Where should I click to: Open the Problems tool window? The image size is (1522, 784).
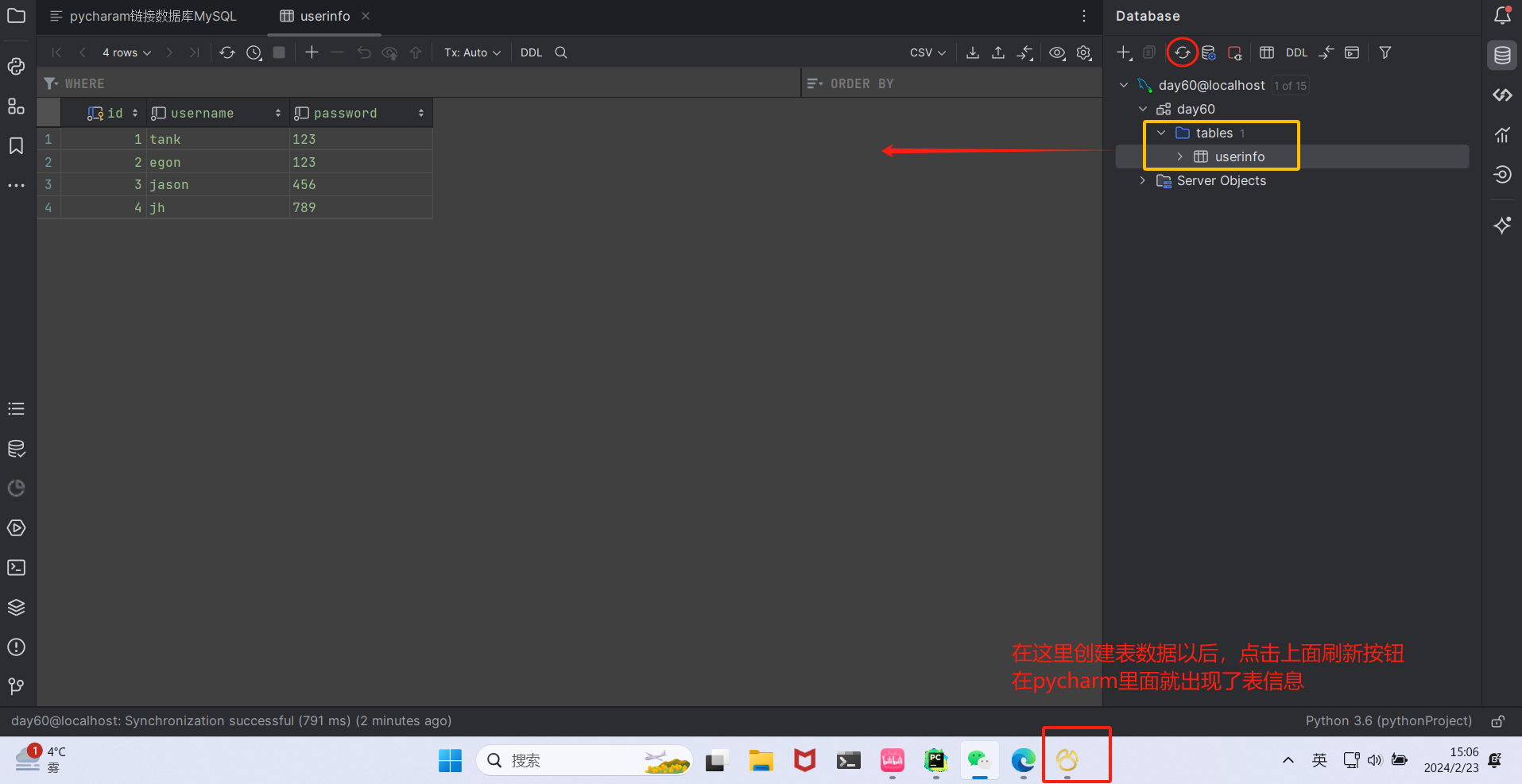pos(16,647)
